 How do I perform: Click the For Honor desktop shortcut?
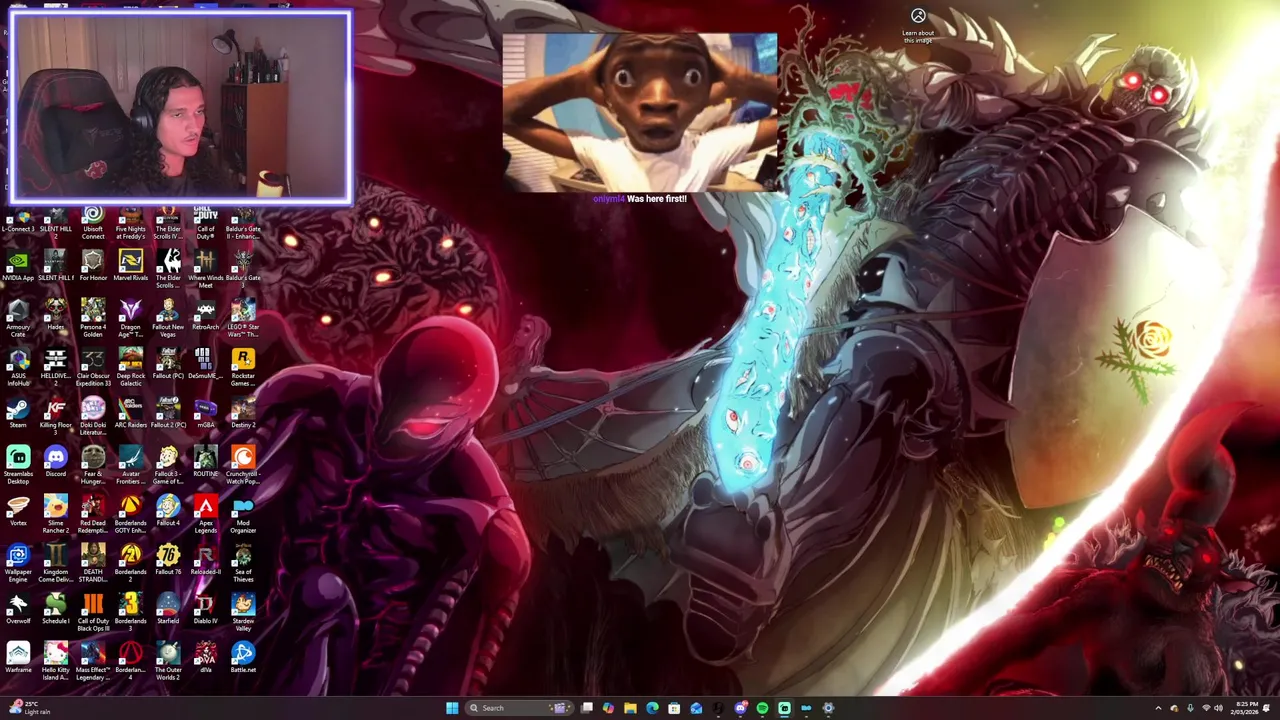(93, 267)
